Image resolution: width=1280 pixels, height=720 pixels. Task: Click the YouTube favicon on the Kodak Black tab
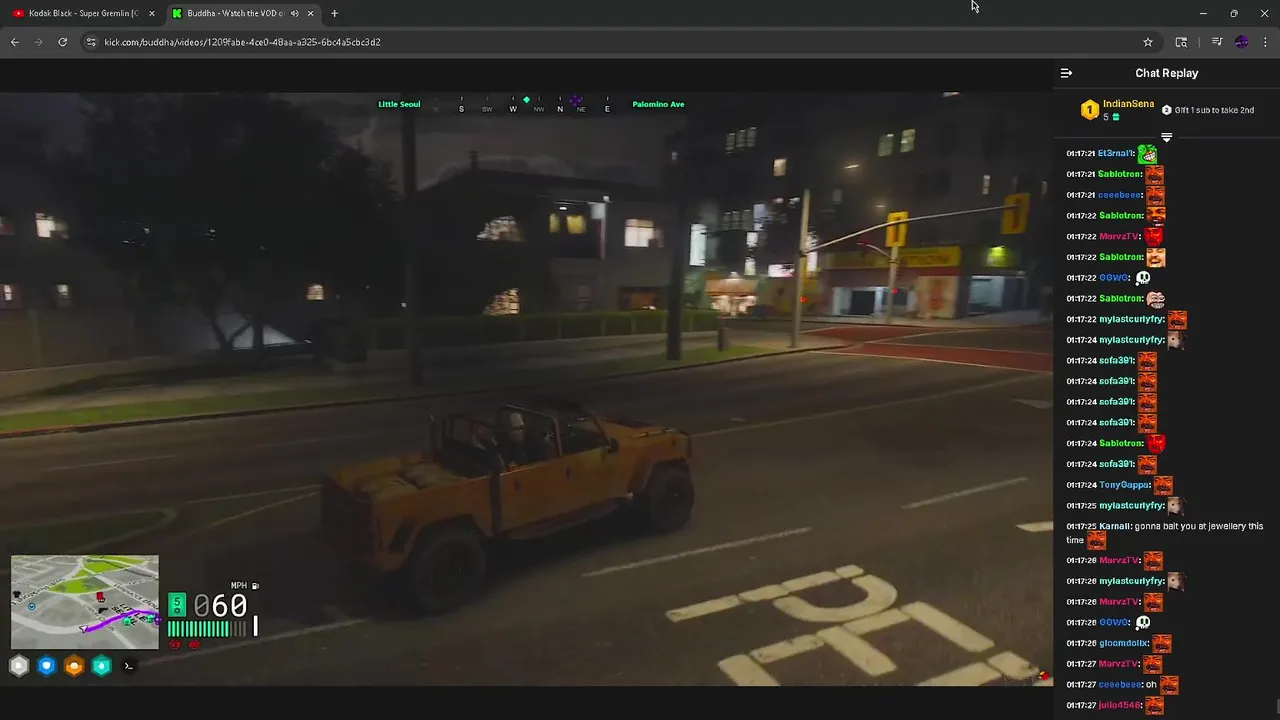coord(18,13)
